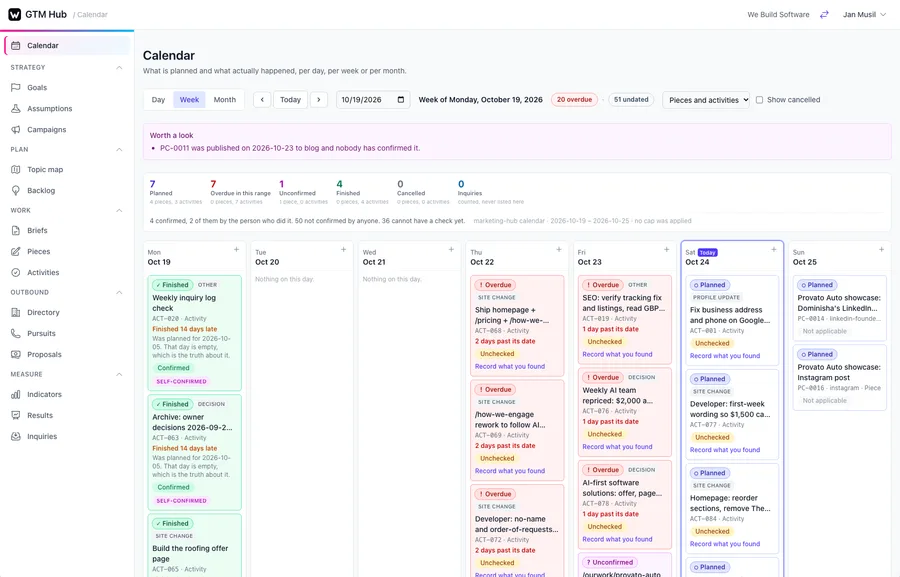This screenshot has height=577, width=900.
Task: Collapse the PLAN section chevron
Action: tap(119, 149)
